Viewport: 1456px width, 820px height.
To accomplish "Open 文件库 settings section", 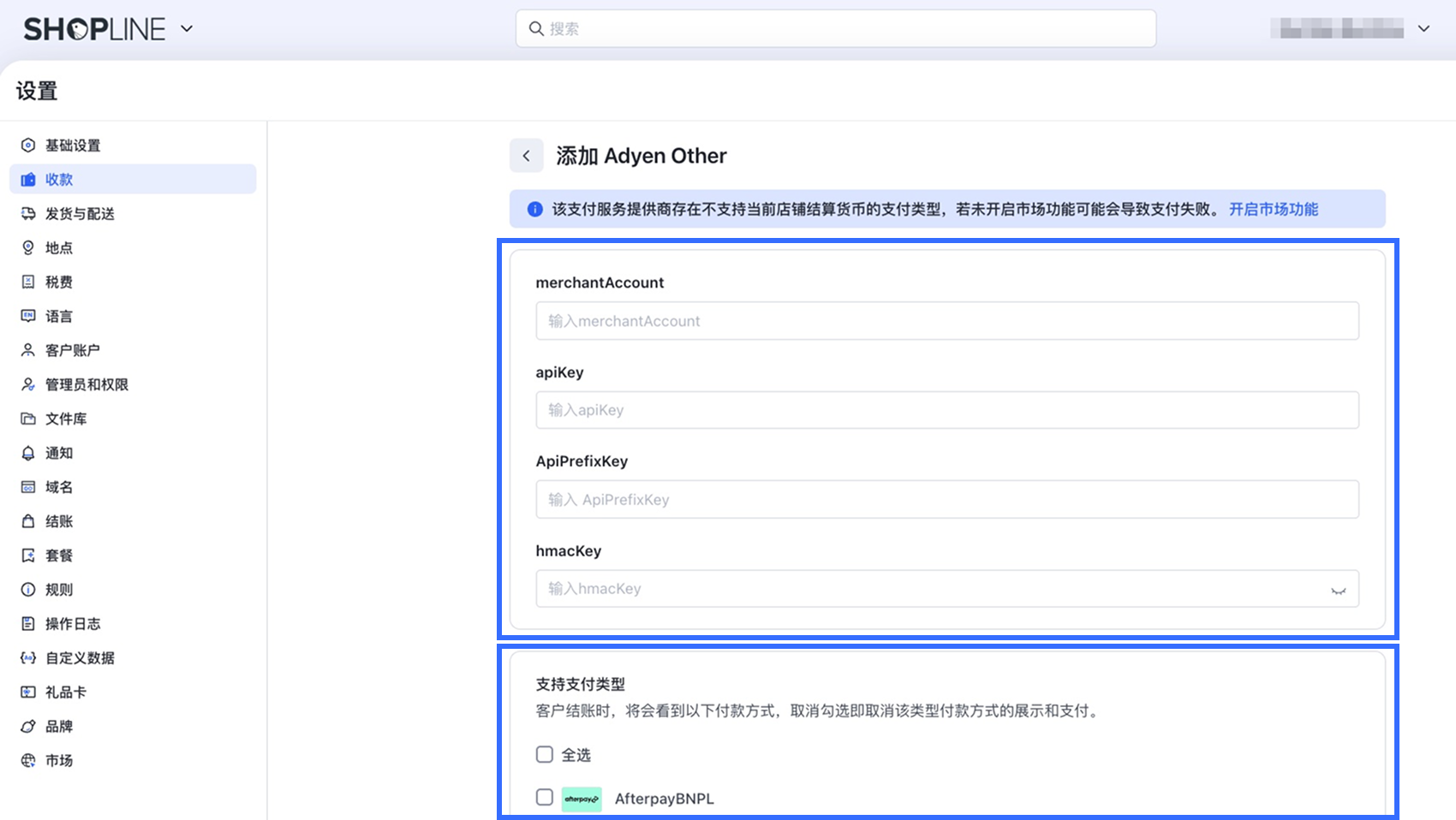I will click(x=133, y=419).
